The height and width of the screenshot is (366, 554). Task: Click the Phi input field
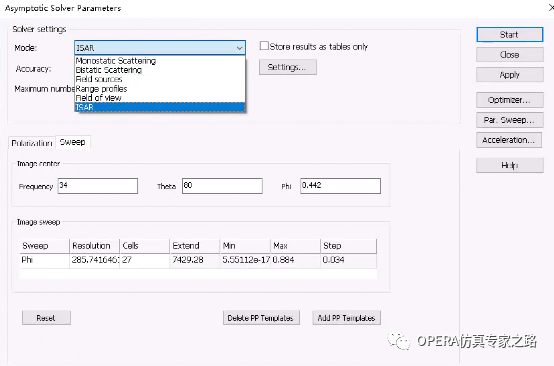pos(341,186)
